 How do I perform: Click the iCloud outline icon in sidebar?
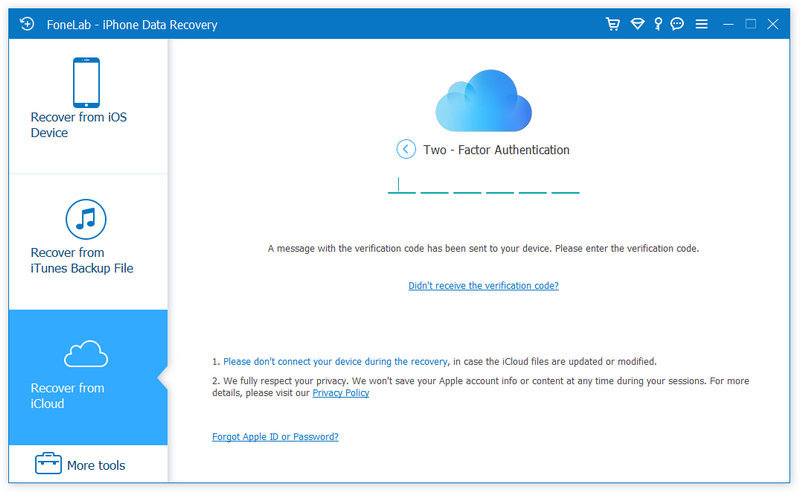coord(86,354)
